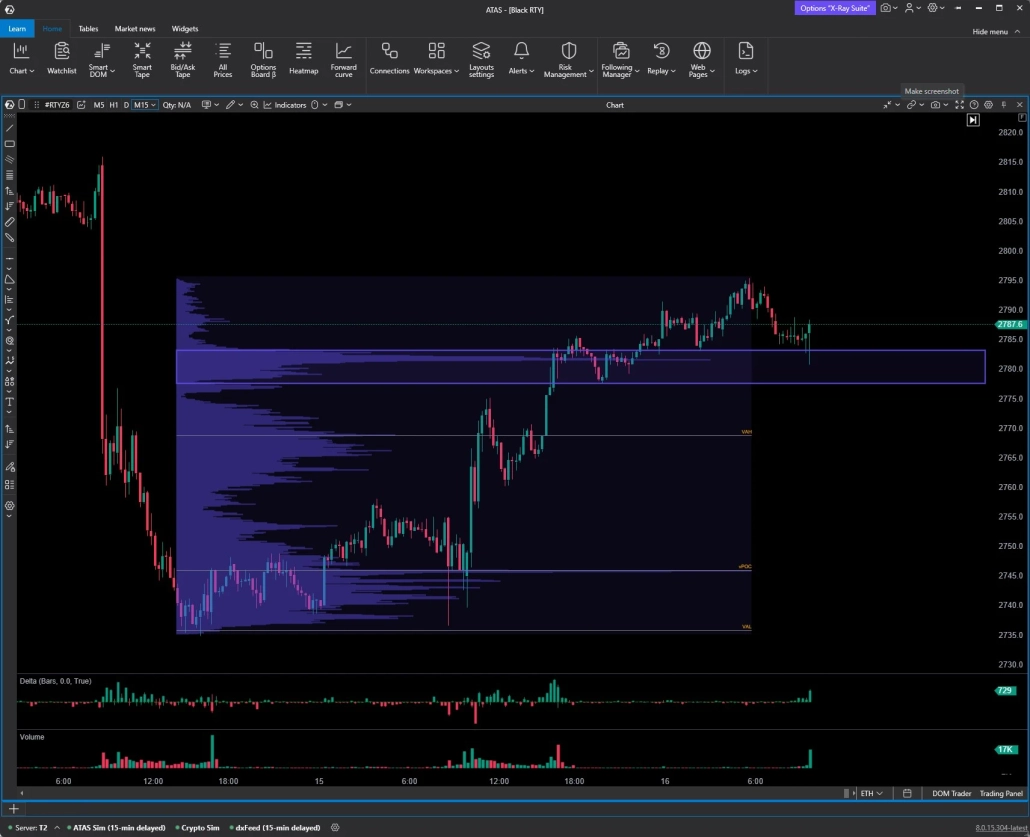Jump to the latest bar on the chart
Screen dimensions: 1030x837
tap(973, 120)
